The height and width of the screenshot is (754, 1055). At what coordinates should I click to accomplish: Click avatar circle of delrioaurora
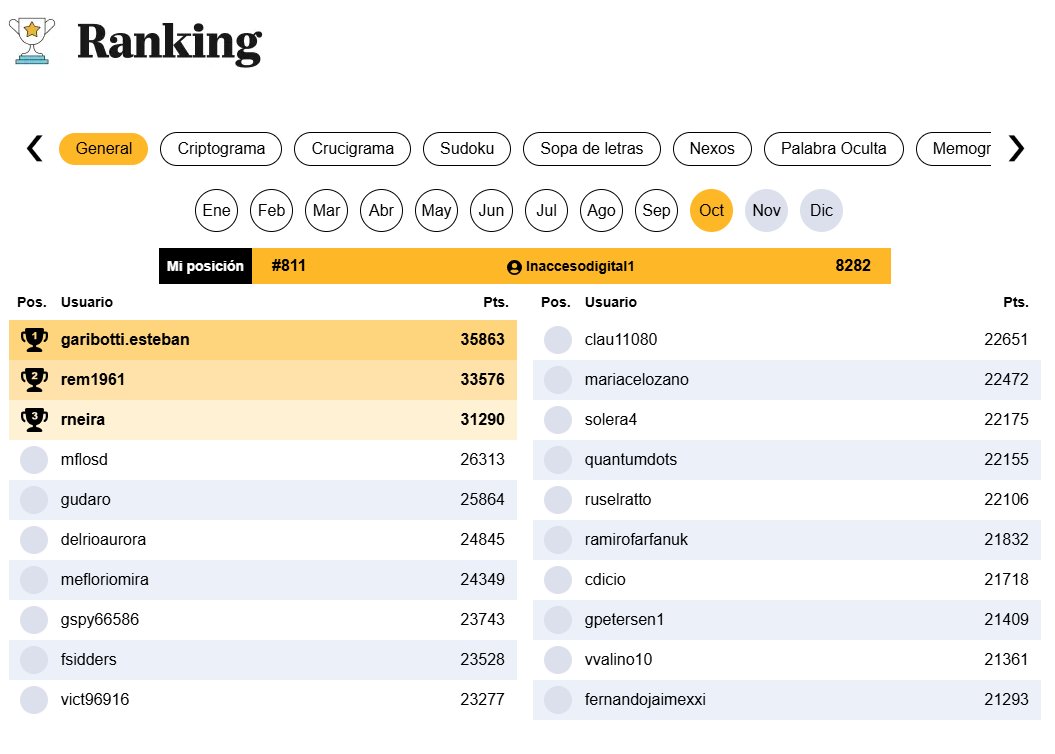coord(34,539)
